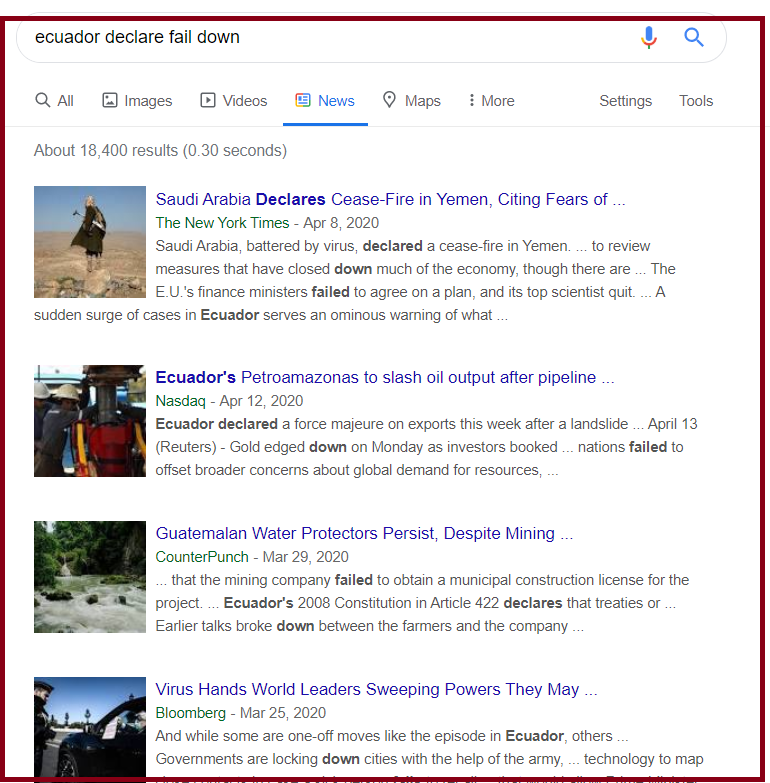Open the More options menu
The width and height of the screenshot is (770, 783).
coord(491,101)
